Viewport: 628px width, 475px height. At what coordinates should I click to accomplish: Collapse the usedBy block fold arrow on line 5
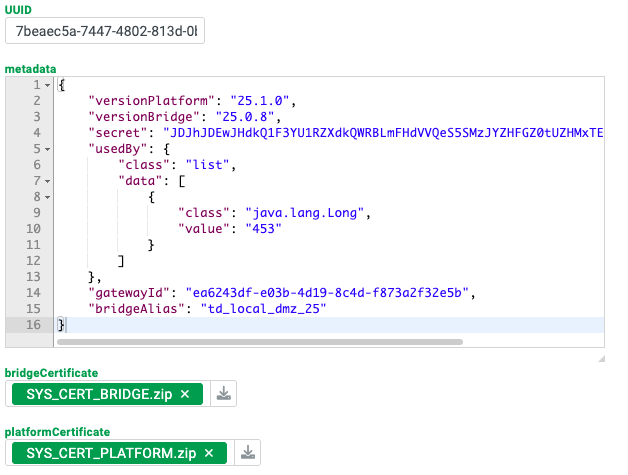pos(47,149)
